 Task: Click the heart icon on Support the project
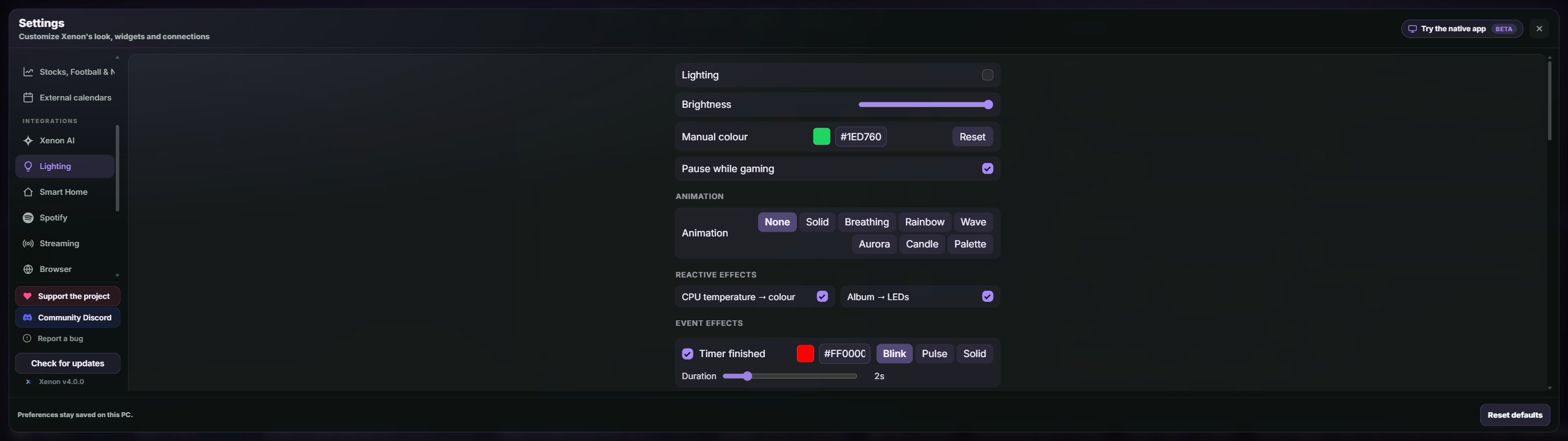pyautogui.click(x=28, y=296)
